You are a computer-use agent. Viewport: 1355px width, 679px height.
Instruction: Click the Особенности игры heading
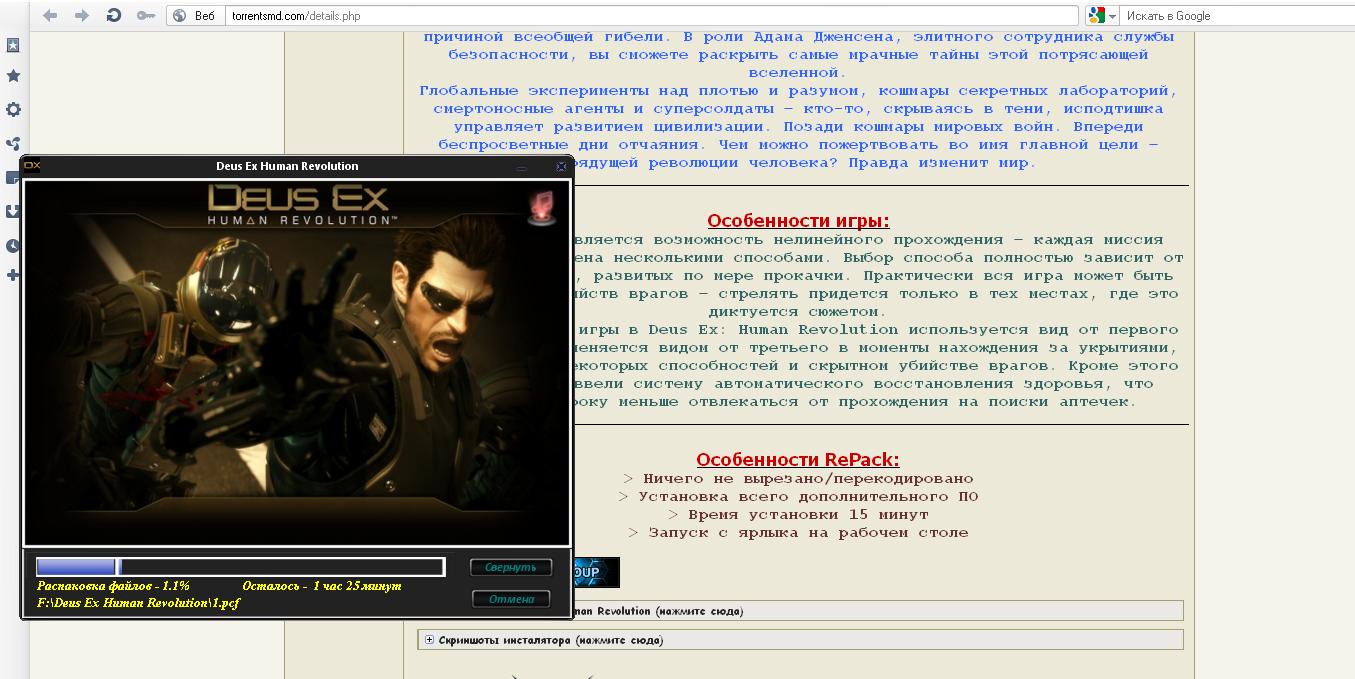pos(798,221)
